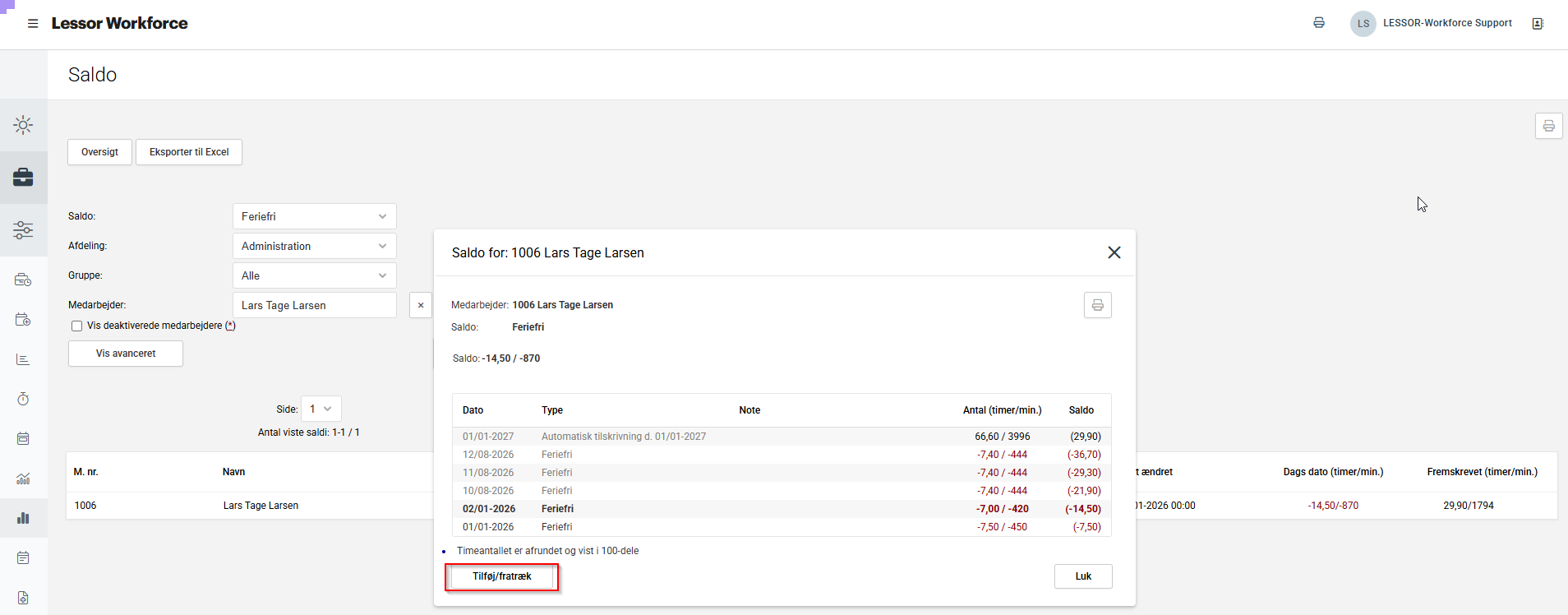This screenshot has height=615, width=1568.
Task: Open the Afdeling Administration dropdown
Action: (x=314, y=246)
